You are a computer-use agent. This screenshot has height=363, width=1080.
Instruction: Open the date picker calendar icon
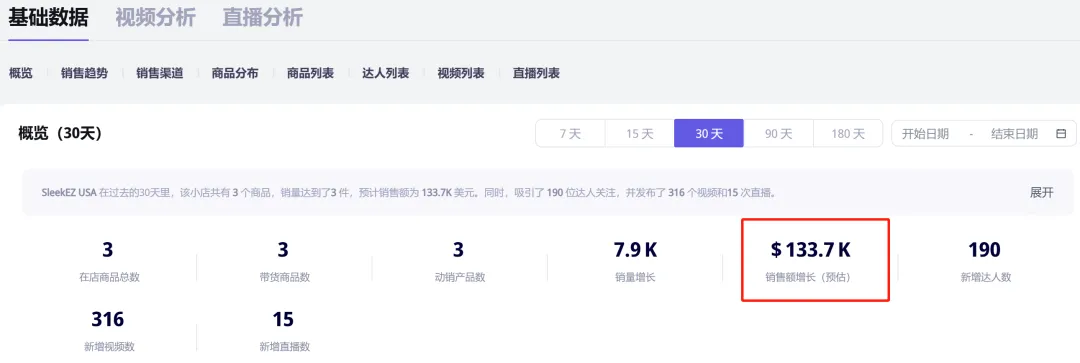tap(1061, 134)
